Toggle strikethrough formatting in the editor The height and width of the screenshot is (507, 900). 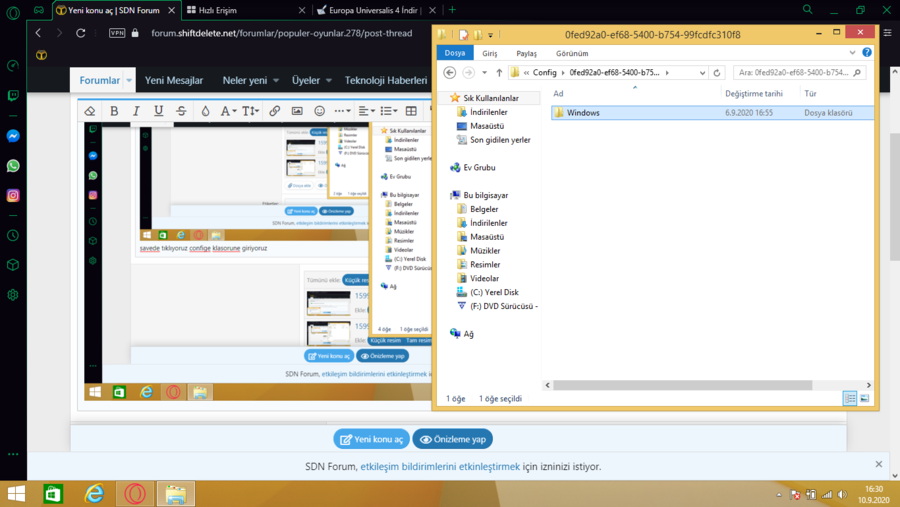click(181, 111)
